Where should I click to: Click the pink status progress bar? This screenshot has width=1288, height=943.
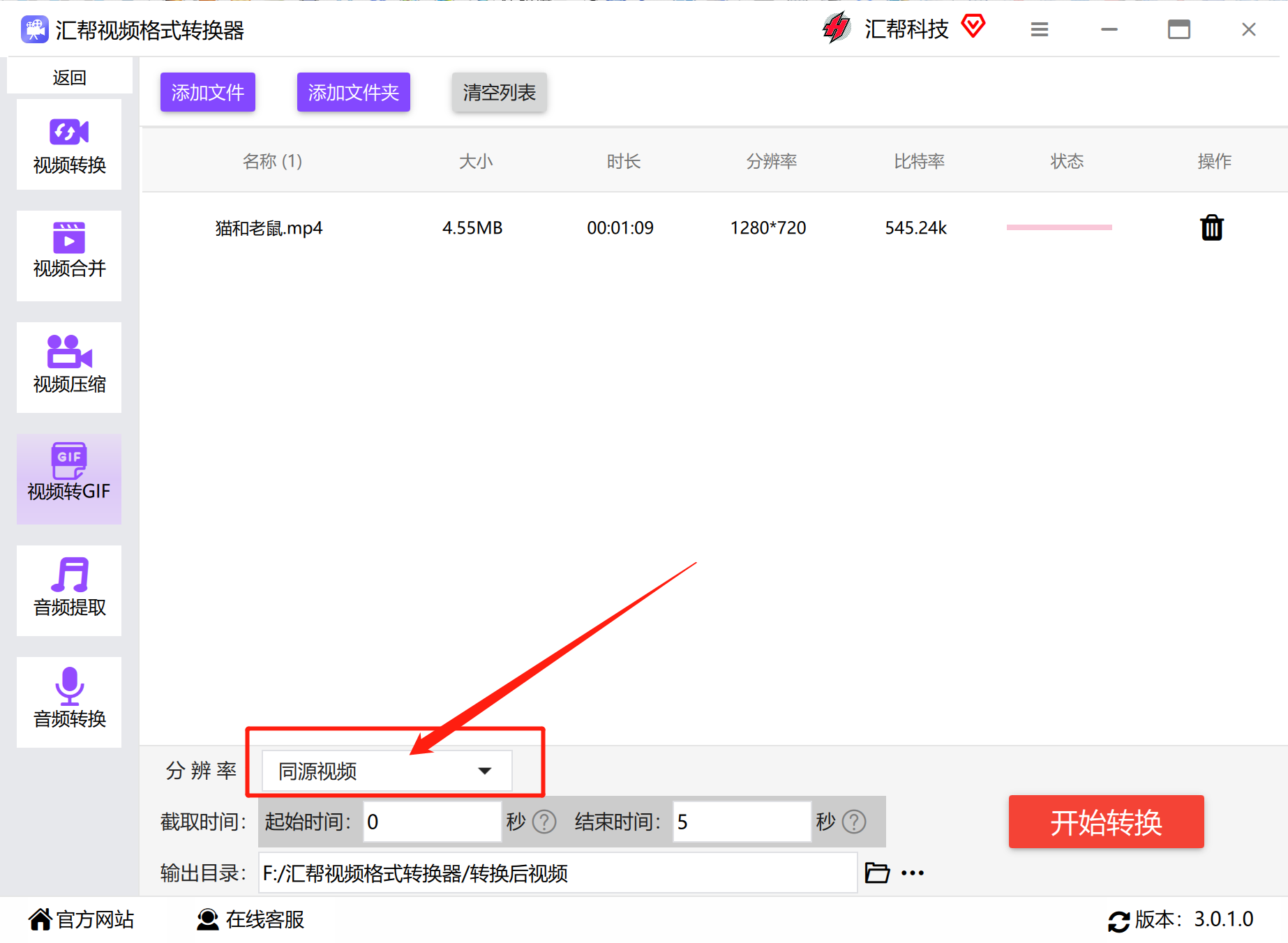[x=1059, y=227]
